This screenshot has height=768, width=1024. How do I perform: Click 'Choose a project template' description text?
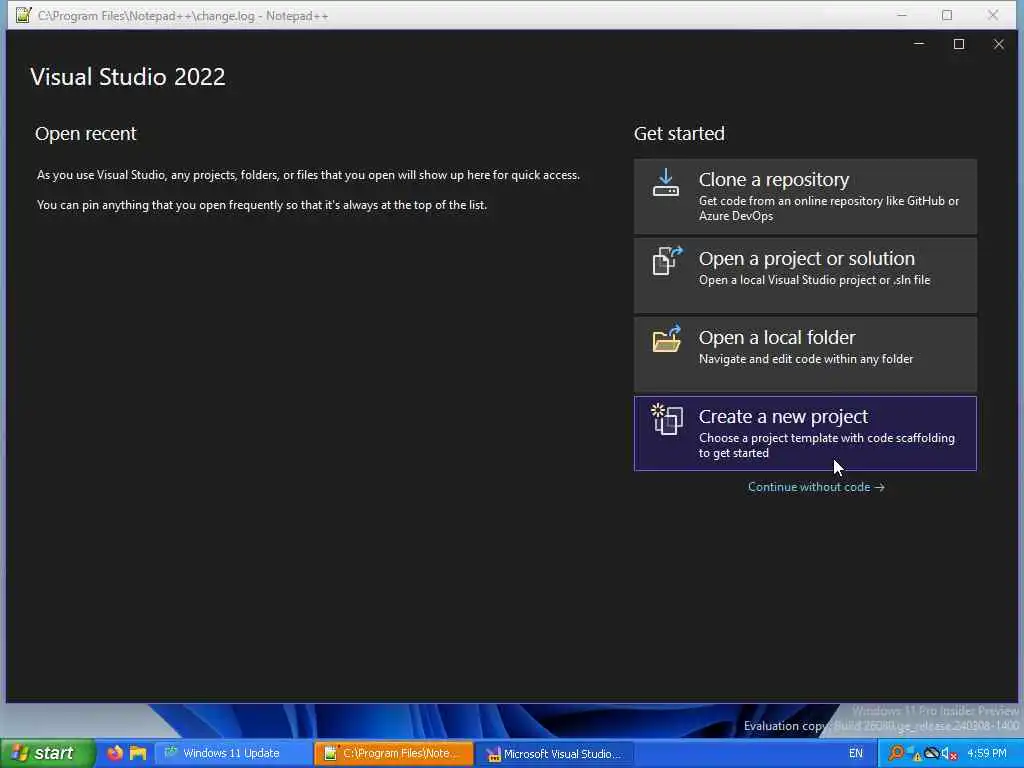click(x=827, y=445)
